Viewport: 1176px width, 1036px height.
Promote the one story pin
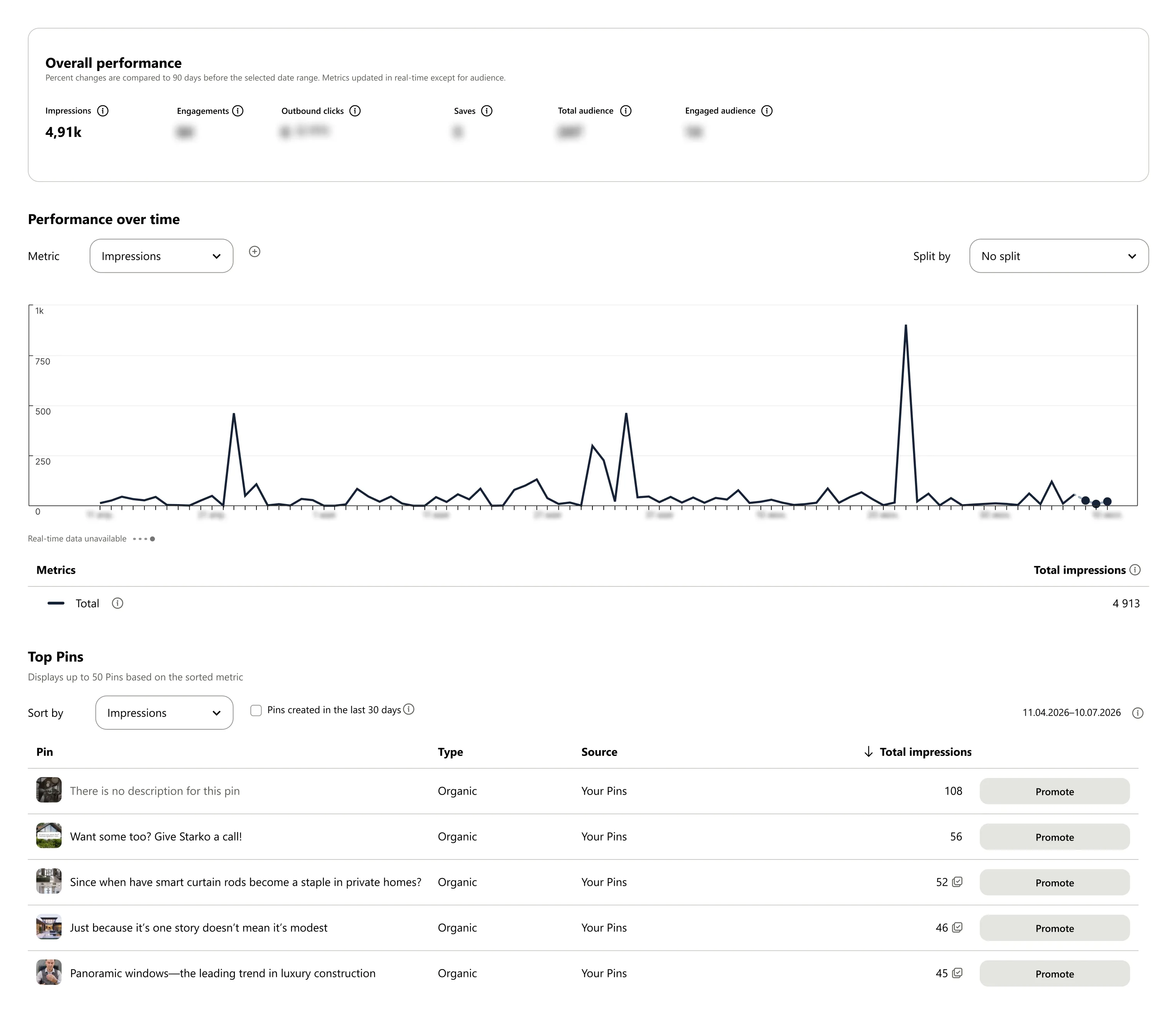1054,928
